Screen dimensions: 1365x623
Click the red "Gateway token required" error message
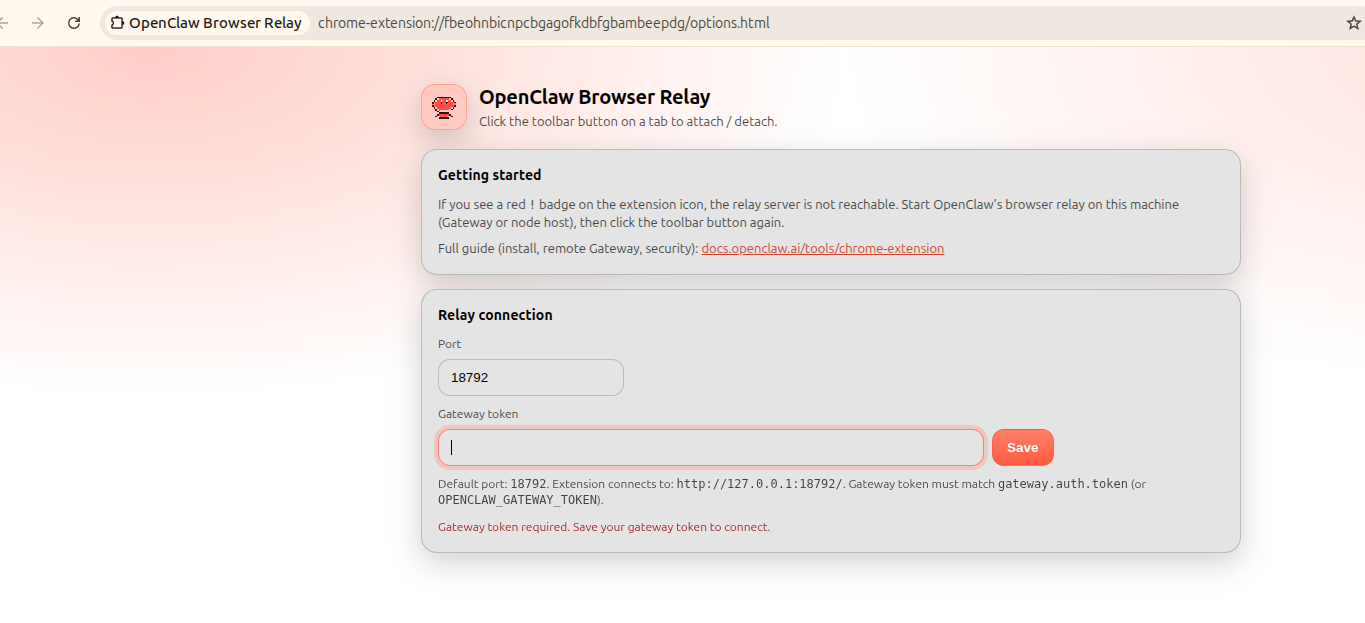click(604, 527)
